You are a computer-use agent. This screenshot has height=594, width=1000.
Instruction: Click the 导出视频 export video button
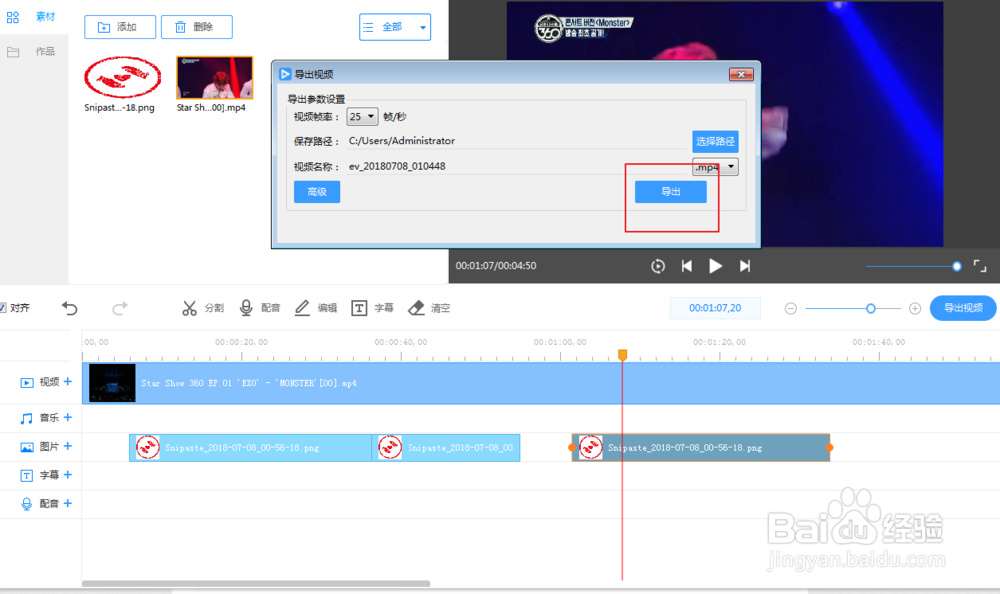pyautogui.click(x=963, y=308)
